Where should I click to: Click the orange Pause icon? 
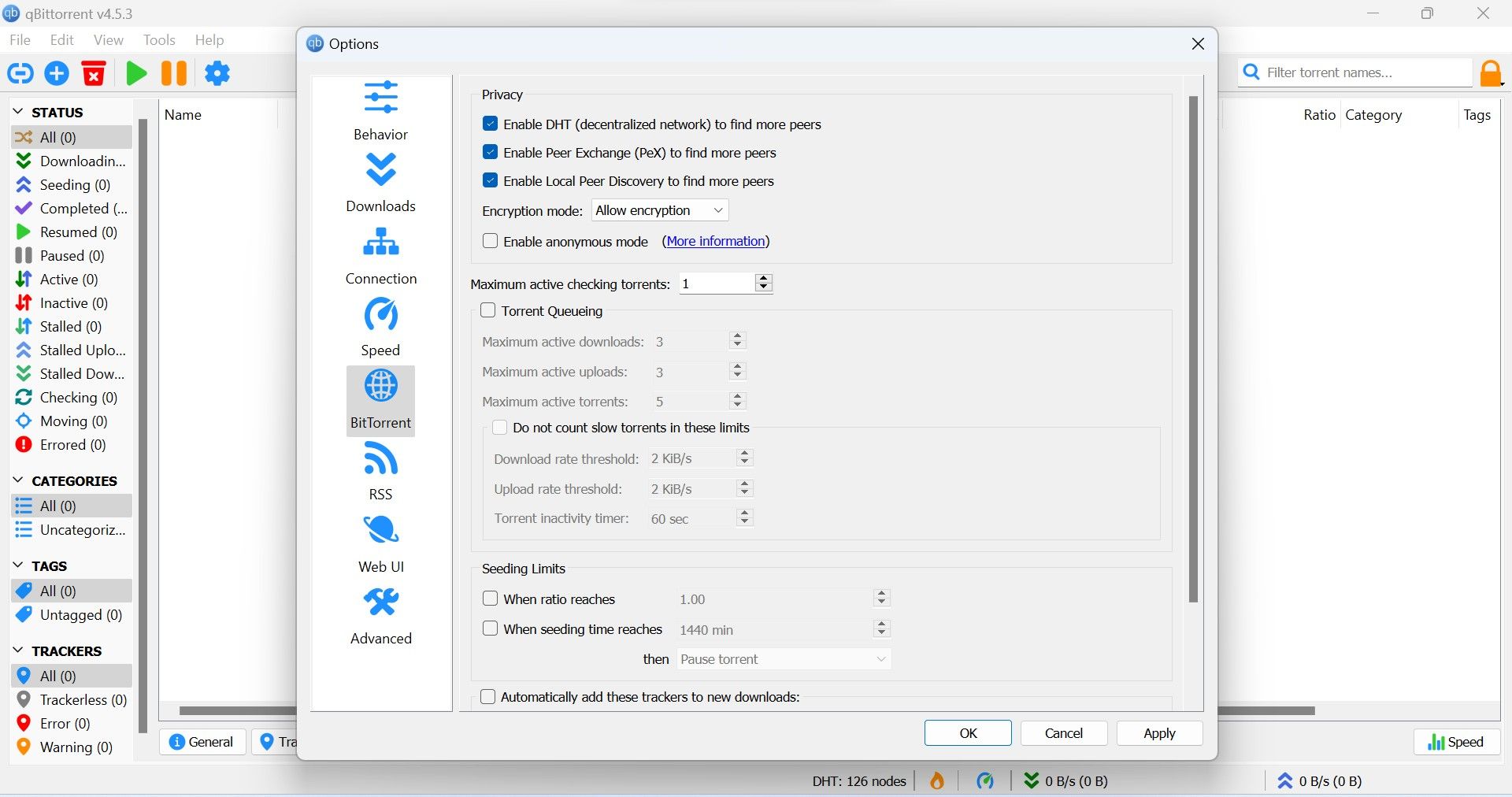[x=174, y=73]
